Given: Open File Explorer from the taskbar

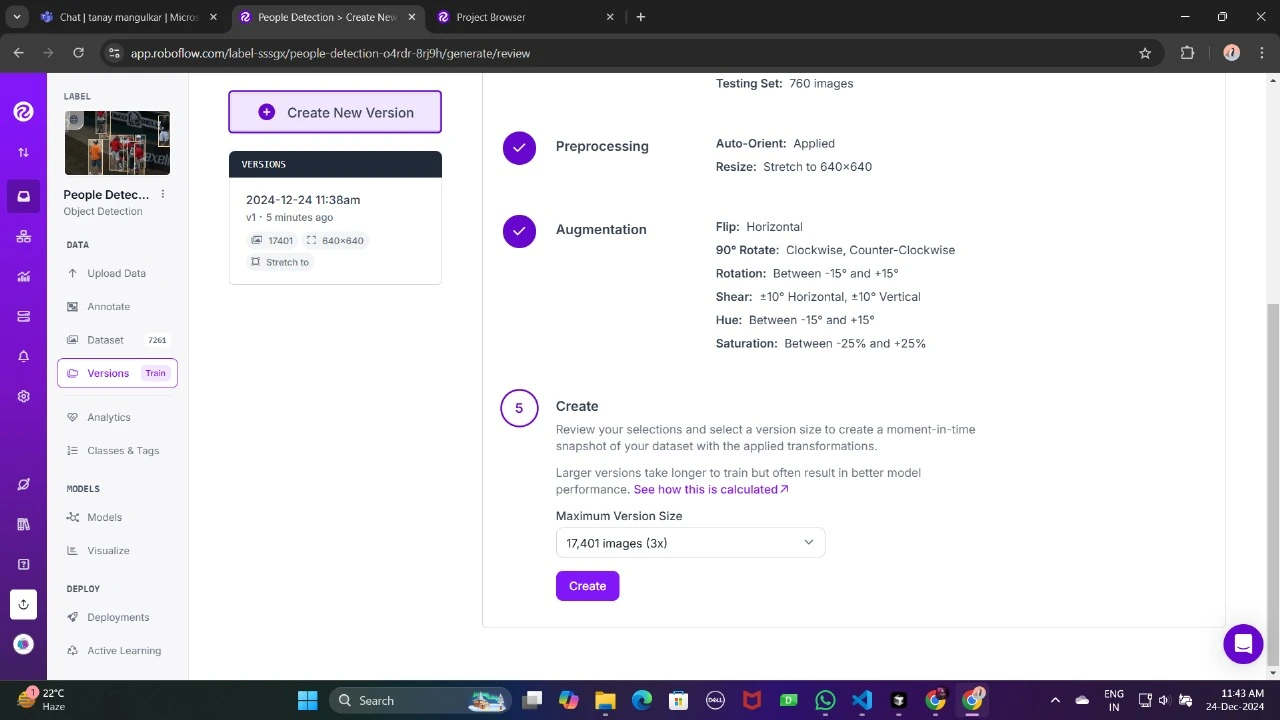Looking at the screenshot, I should click(x=605, y=700).
